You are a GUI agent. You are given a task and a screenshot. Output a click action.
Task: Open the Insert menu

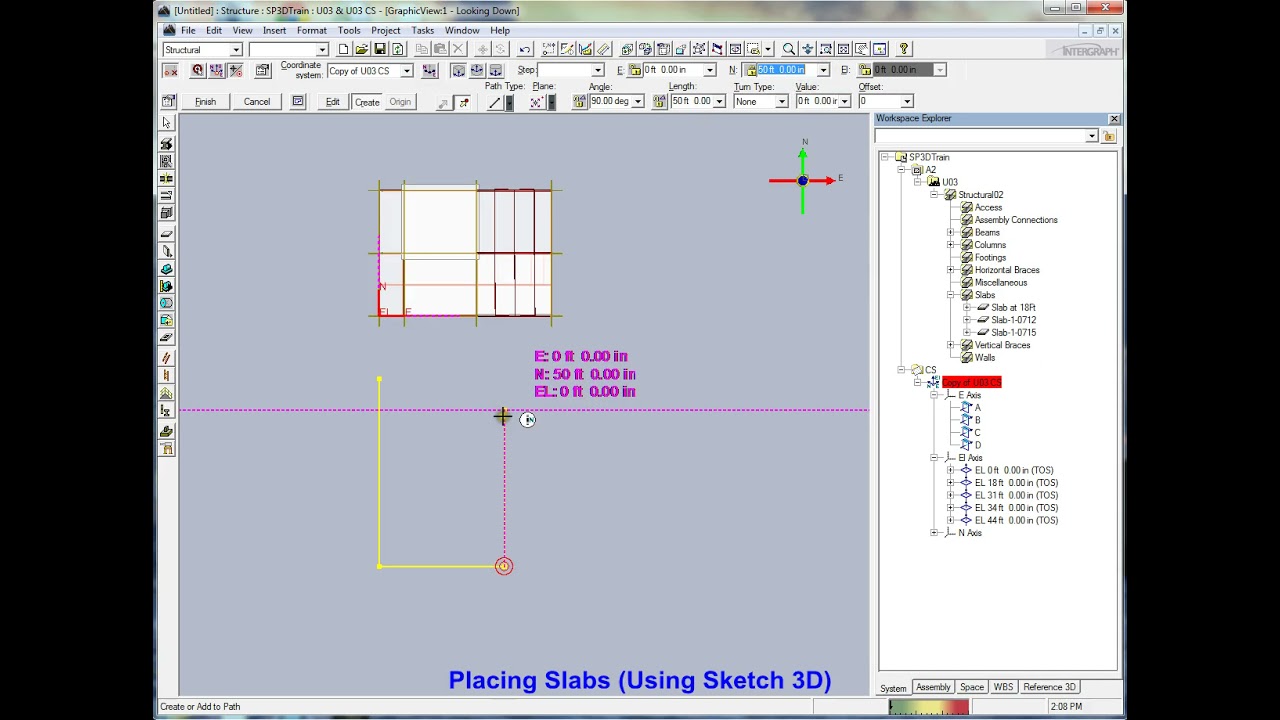point(274,31)
